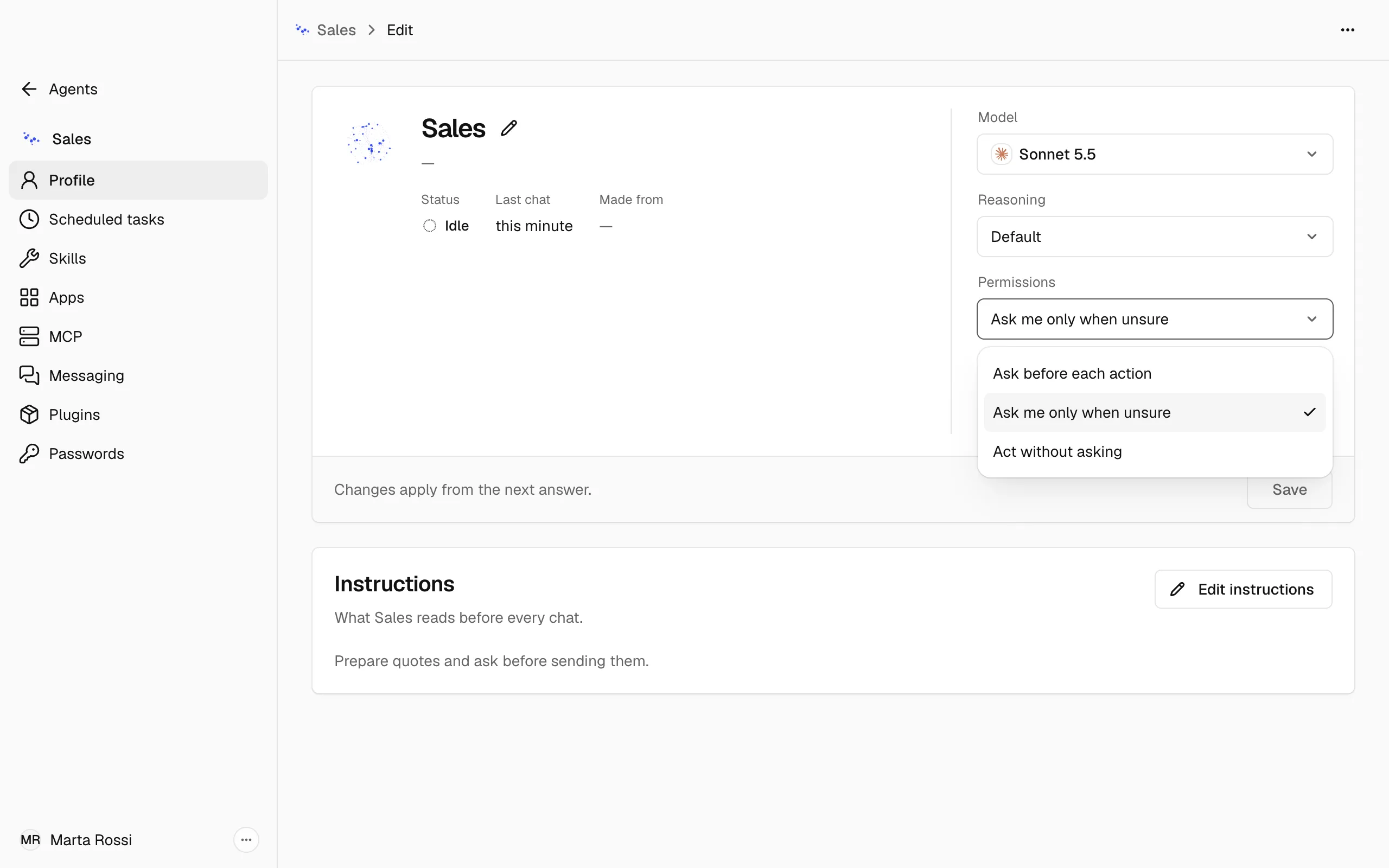
Task: Click the Passwords key icon
Action: [29, 454]
